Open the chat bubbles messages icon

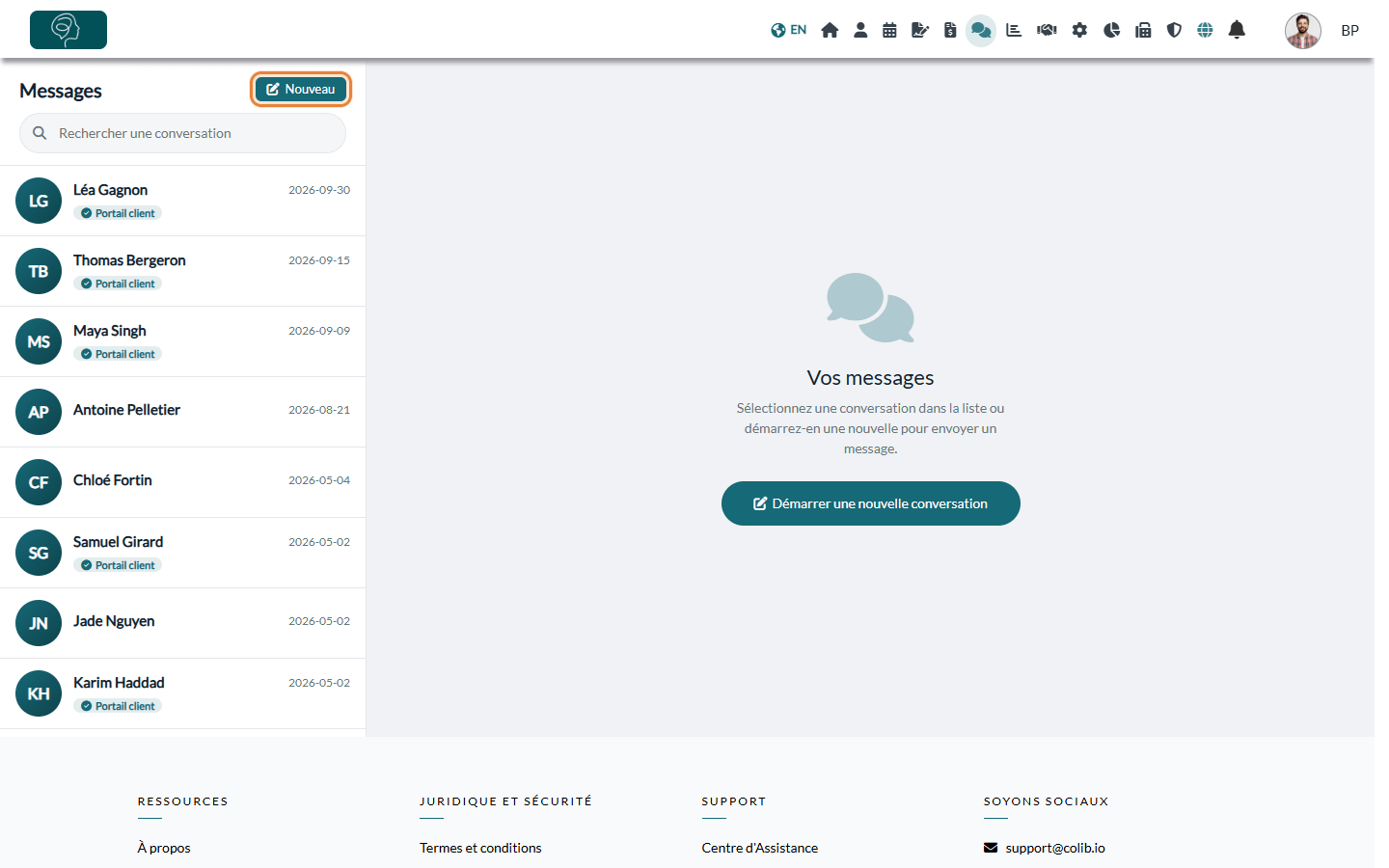pyautogui.click(x=981, y=30)
